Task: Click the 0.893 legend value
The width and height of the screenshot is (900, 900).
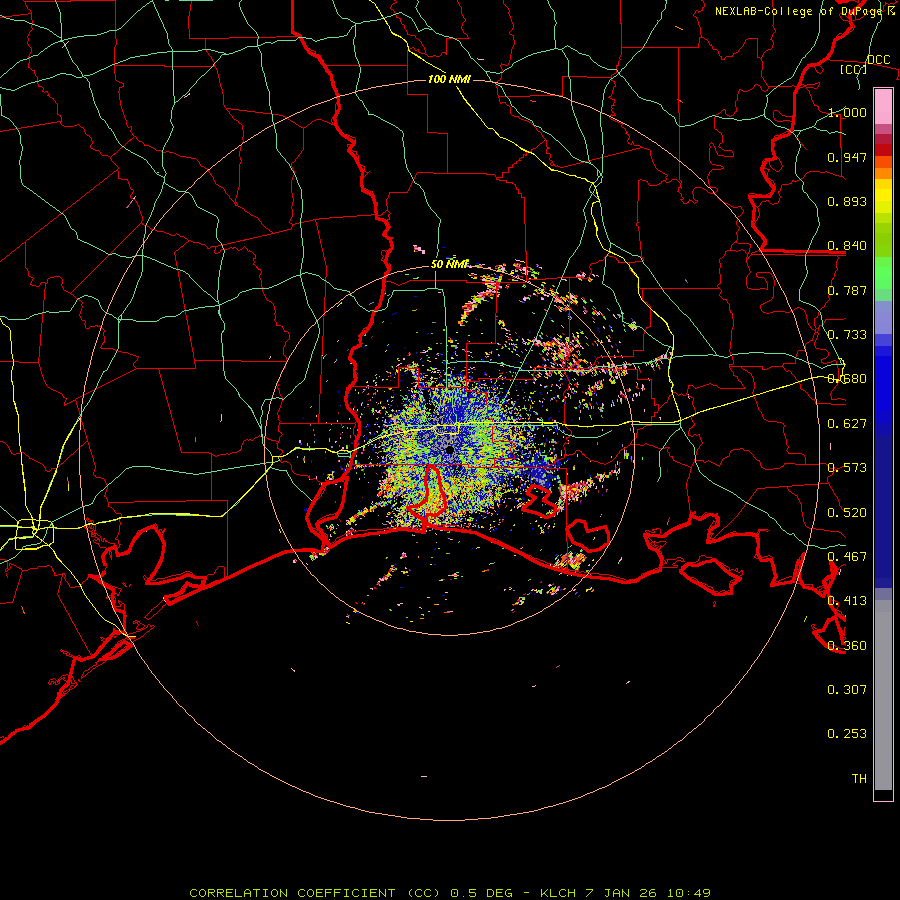Action: coord(847,201)
